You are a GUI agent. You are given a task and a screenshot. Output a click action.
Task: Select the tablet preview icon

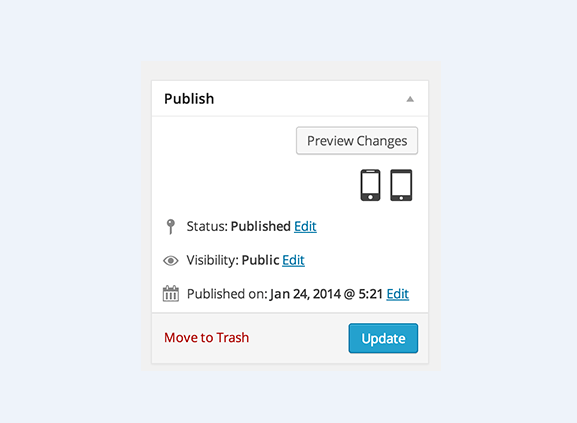point(401,185)
